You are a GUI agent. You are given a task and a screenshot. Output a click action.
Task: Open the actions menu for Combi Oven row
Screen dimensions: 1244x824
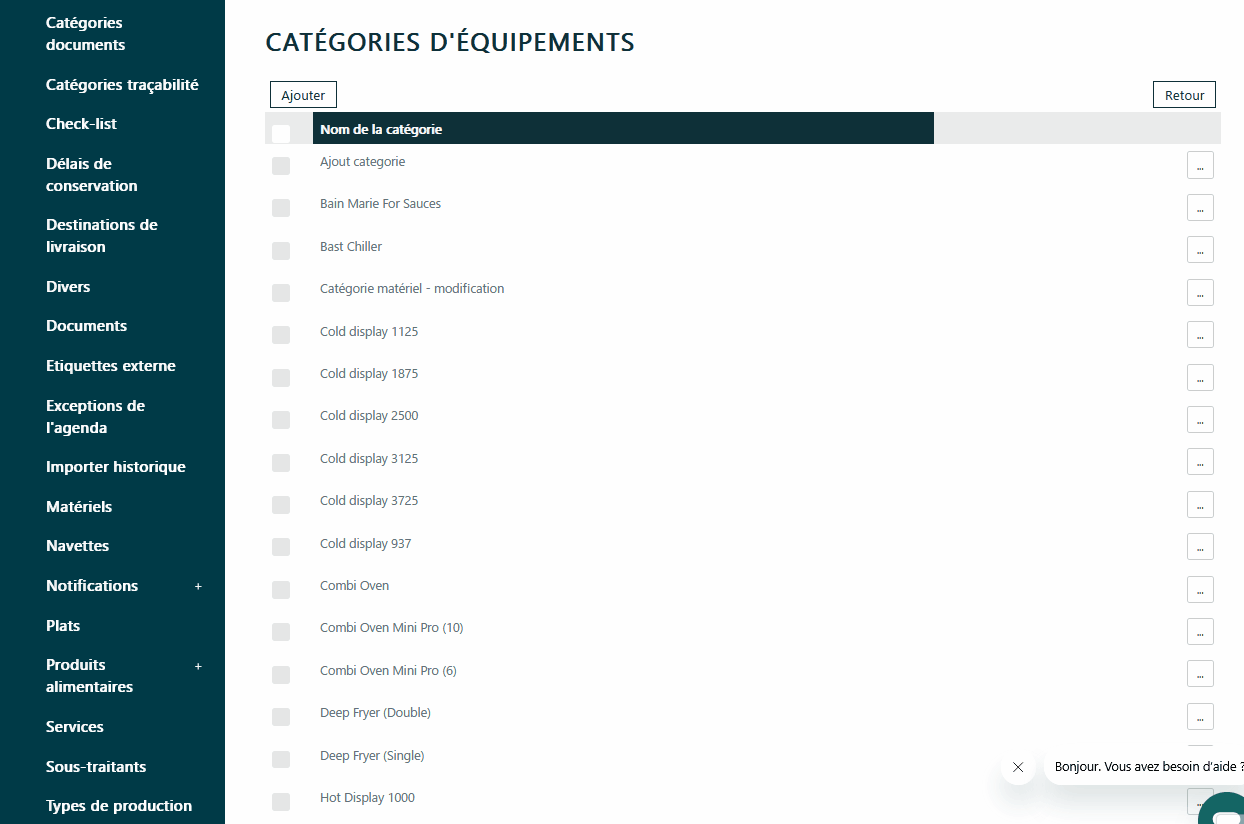point(1199,589)
